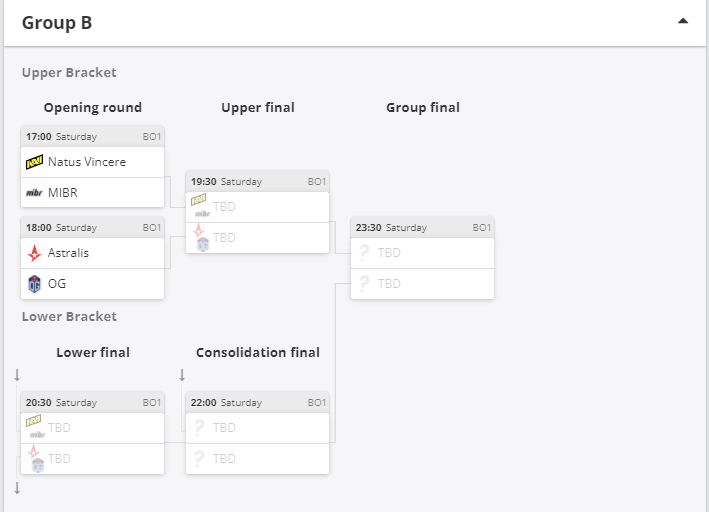Open the 20:30 Lower final match

click(92, 403)
